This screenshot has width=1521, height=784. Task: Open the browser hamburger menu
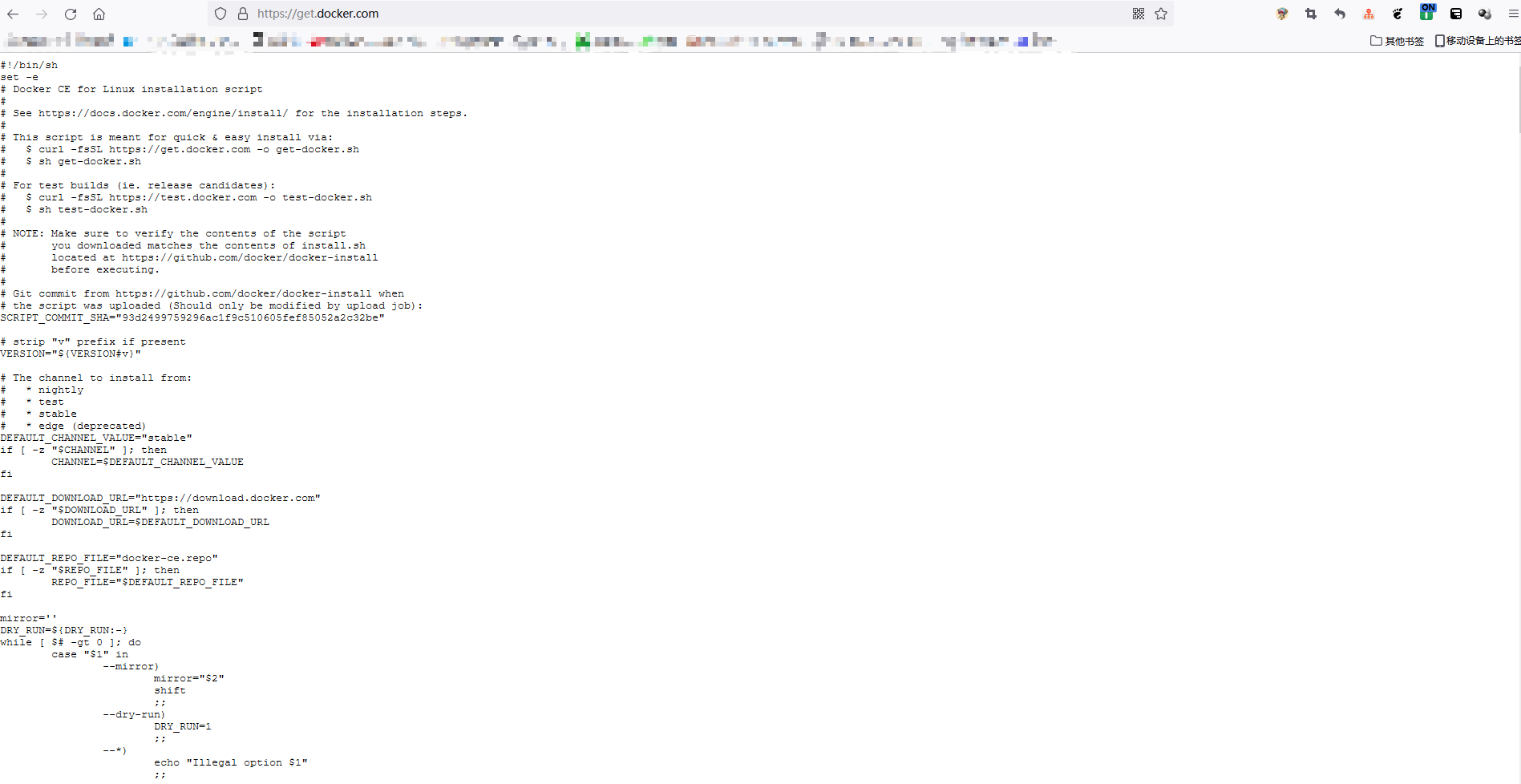[1513, 14]
